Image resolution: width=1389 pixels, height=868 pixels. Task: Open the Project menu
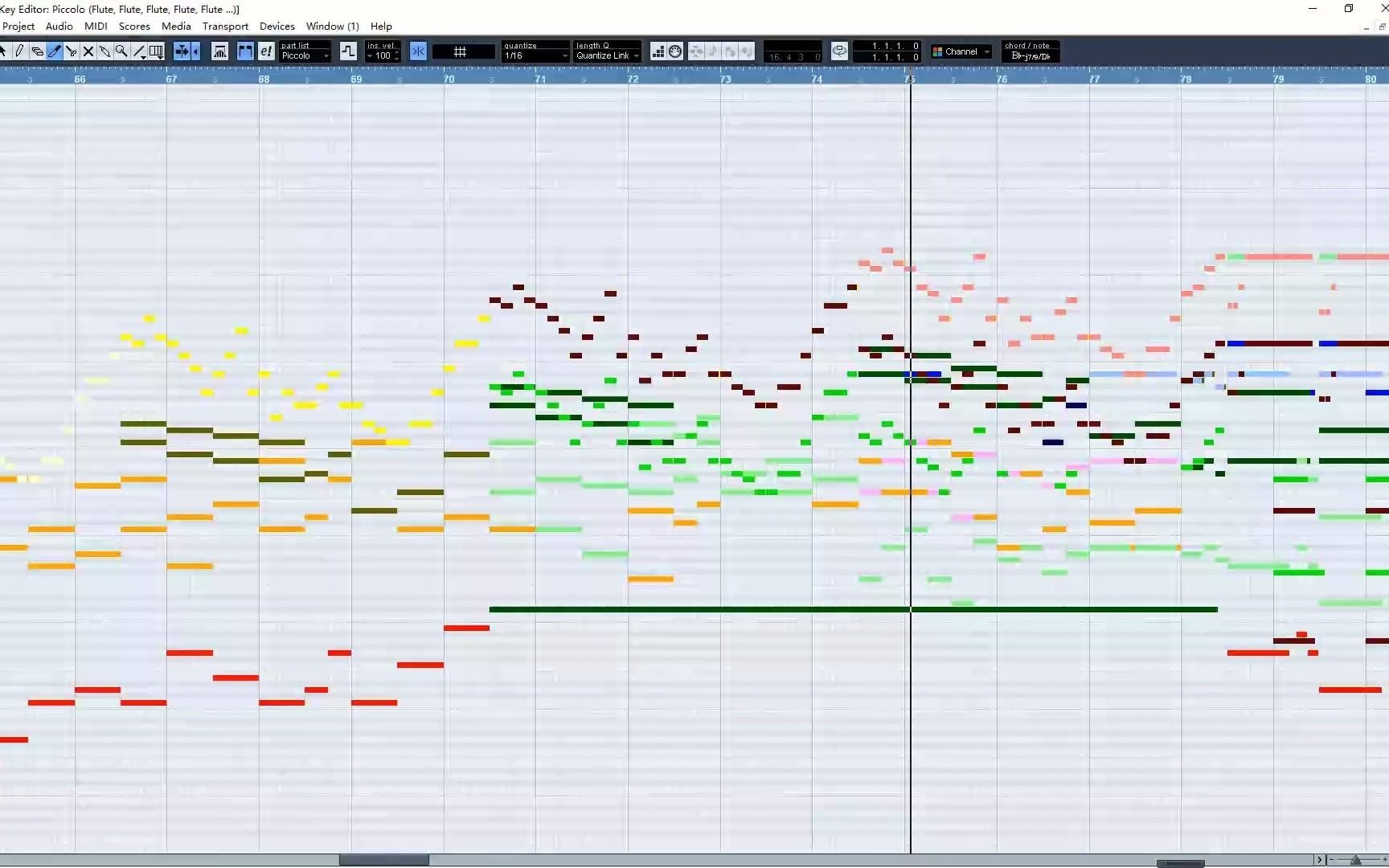(x=18, y=27)
